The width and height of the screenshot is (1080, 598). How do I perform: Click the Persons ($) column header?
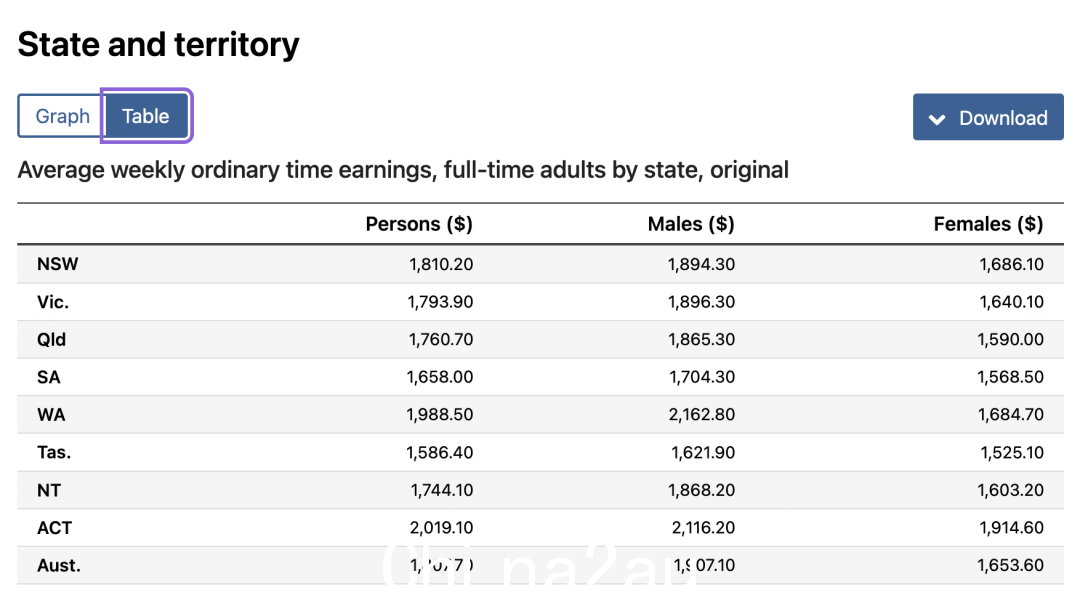[419, 224]
